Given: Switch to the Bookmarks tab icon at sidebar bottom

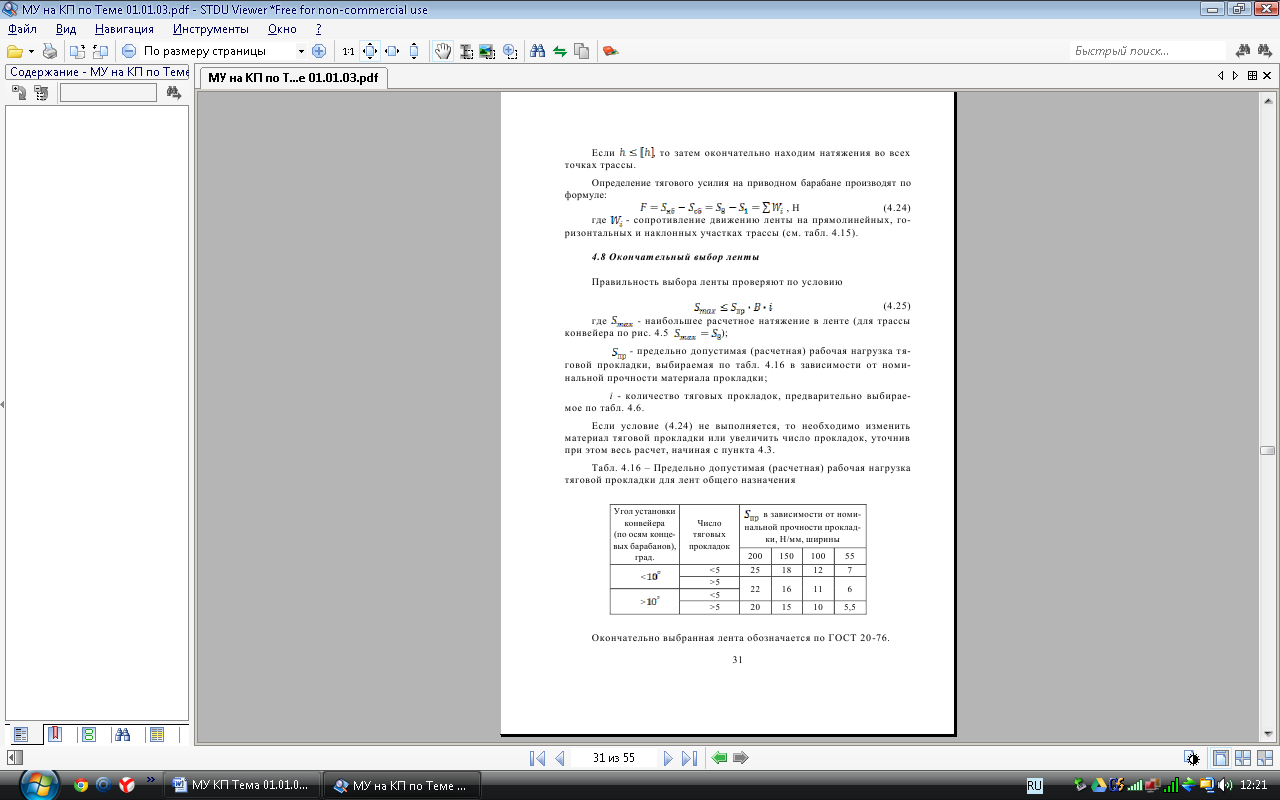Looking at the screenshot, I should pos(55,734).
